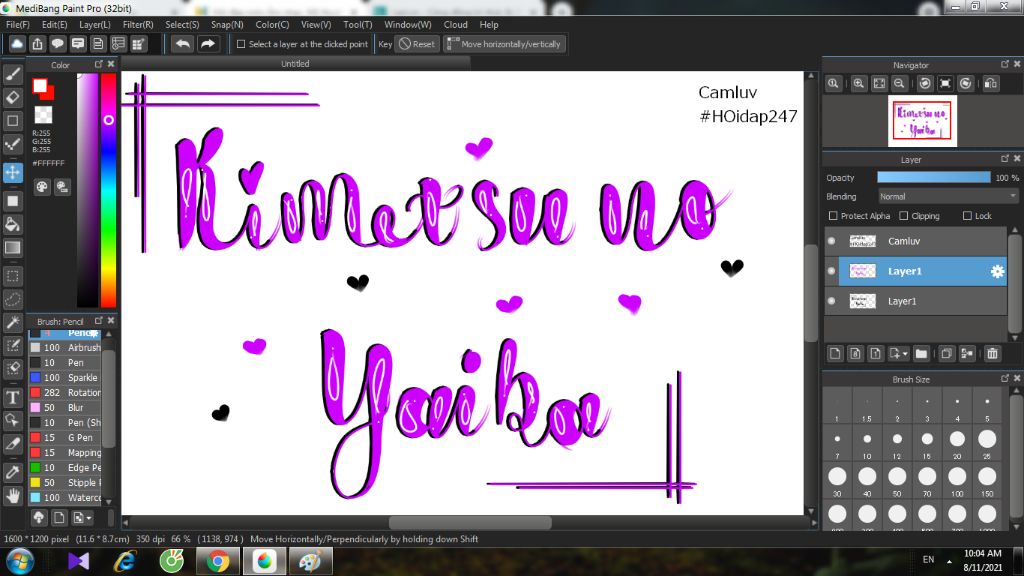
Task: Enable 'Select a layer at the clicked point'
Action: click(241, 44)
